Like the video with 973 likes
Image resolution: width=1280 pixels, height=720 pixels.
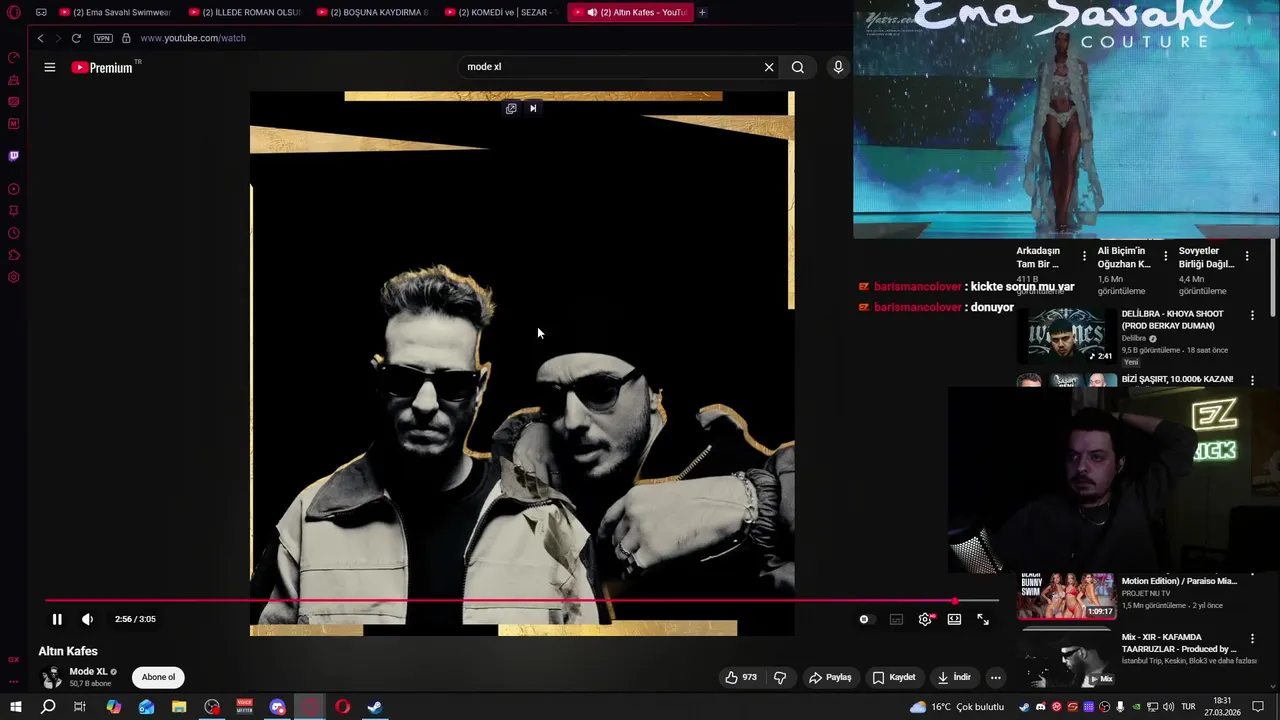[x=741, y=677]
